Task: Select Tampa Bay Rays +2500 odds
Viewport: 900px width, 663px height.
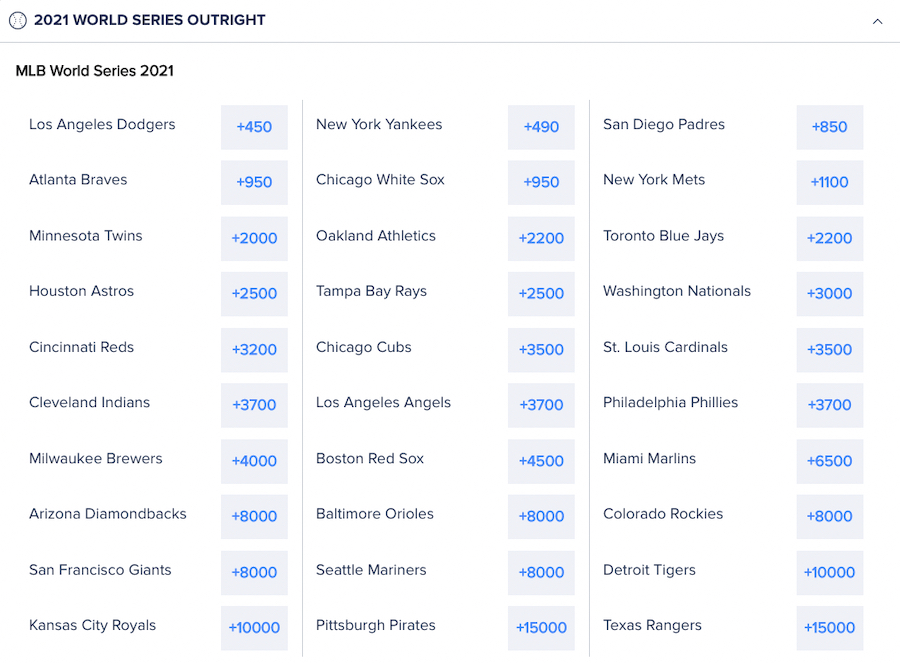Action: 541,294
